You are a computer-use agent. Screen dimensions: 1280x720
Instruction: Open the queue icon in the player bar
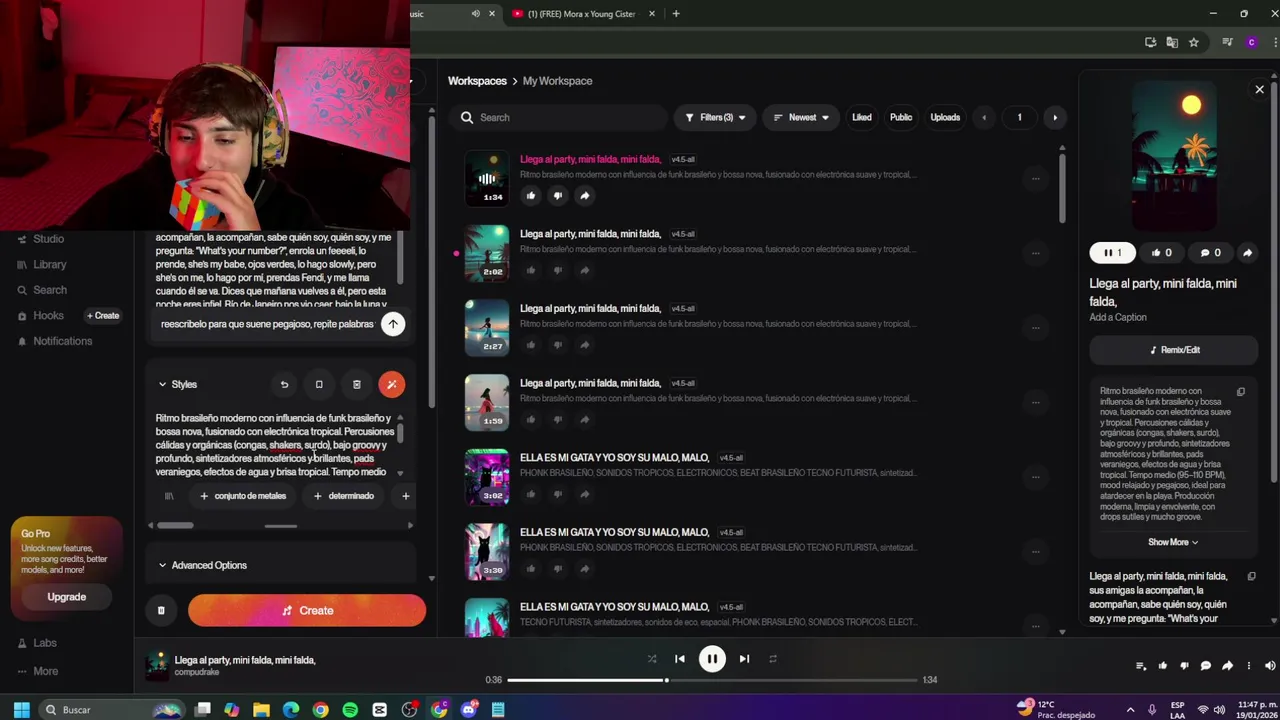click(x=1141, y=666)
